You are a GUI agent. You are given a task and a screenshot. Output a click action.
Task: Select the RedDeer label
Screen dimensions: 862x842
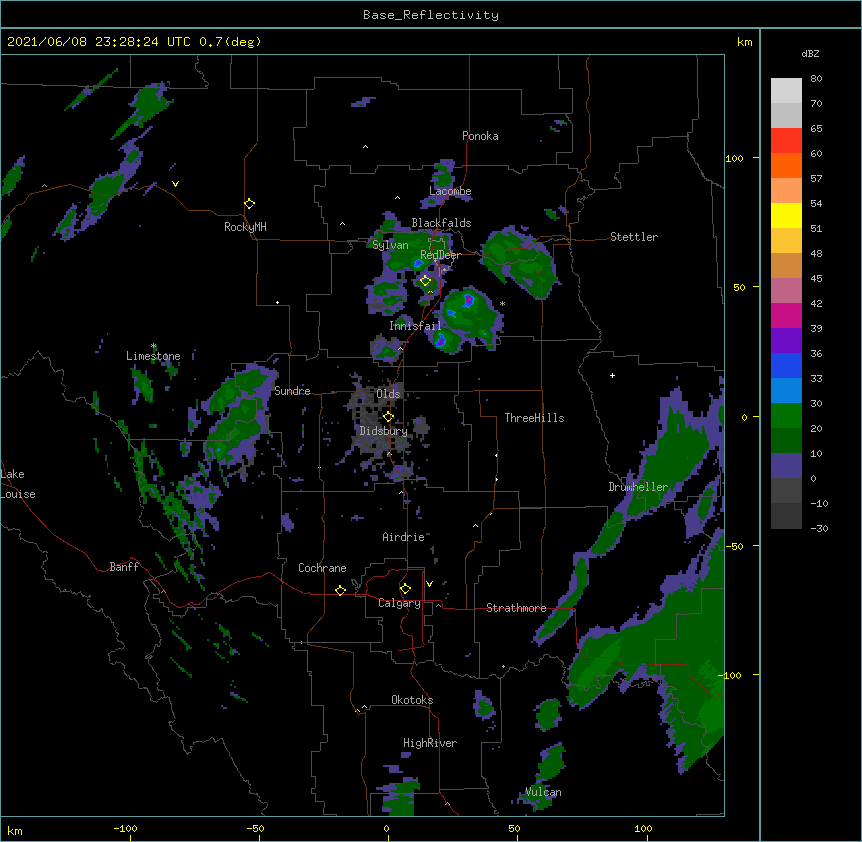click(x=440, y=255)
